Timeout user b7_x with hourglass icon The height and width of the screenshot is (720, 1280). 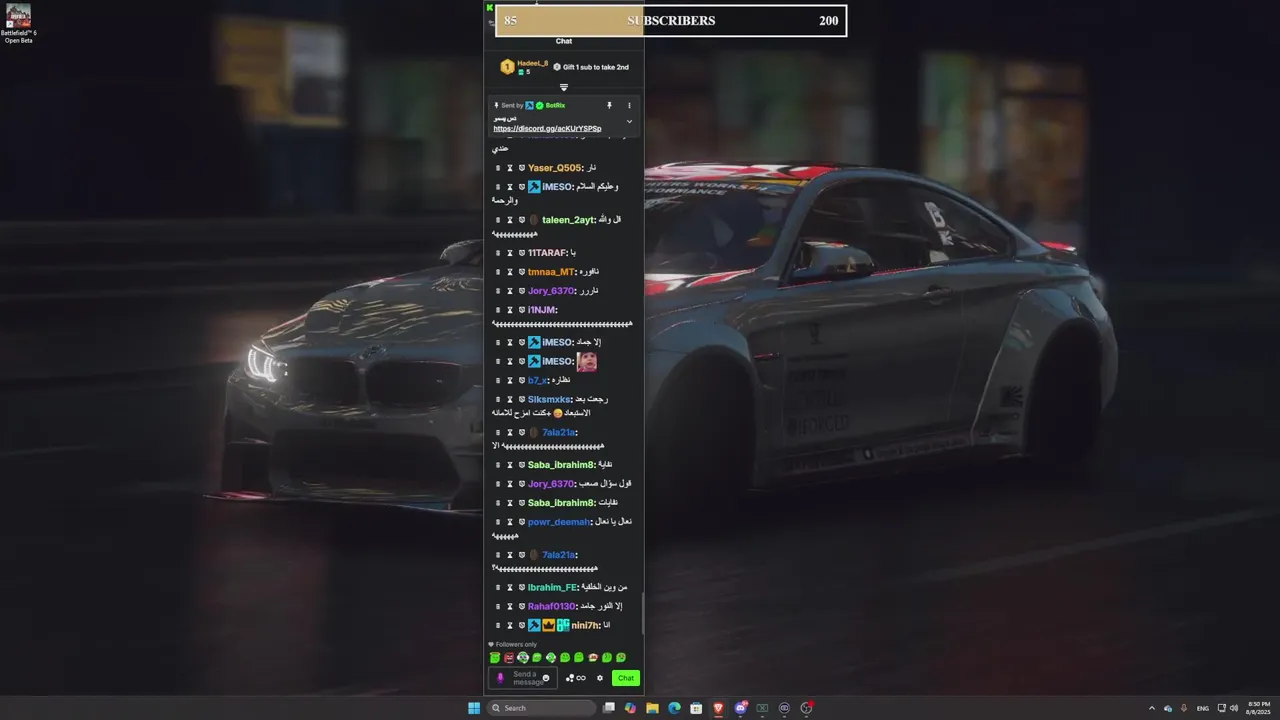[510, 380]
